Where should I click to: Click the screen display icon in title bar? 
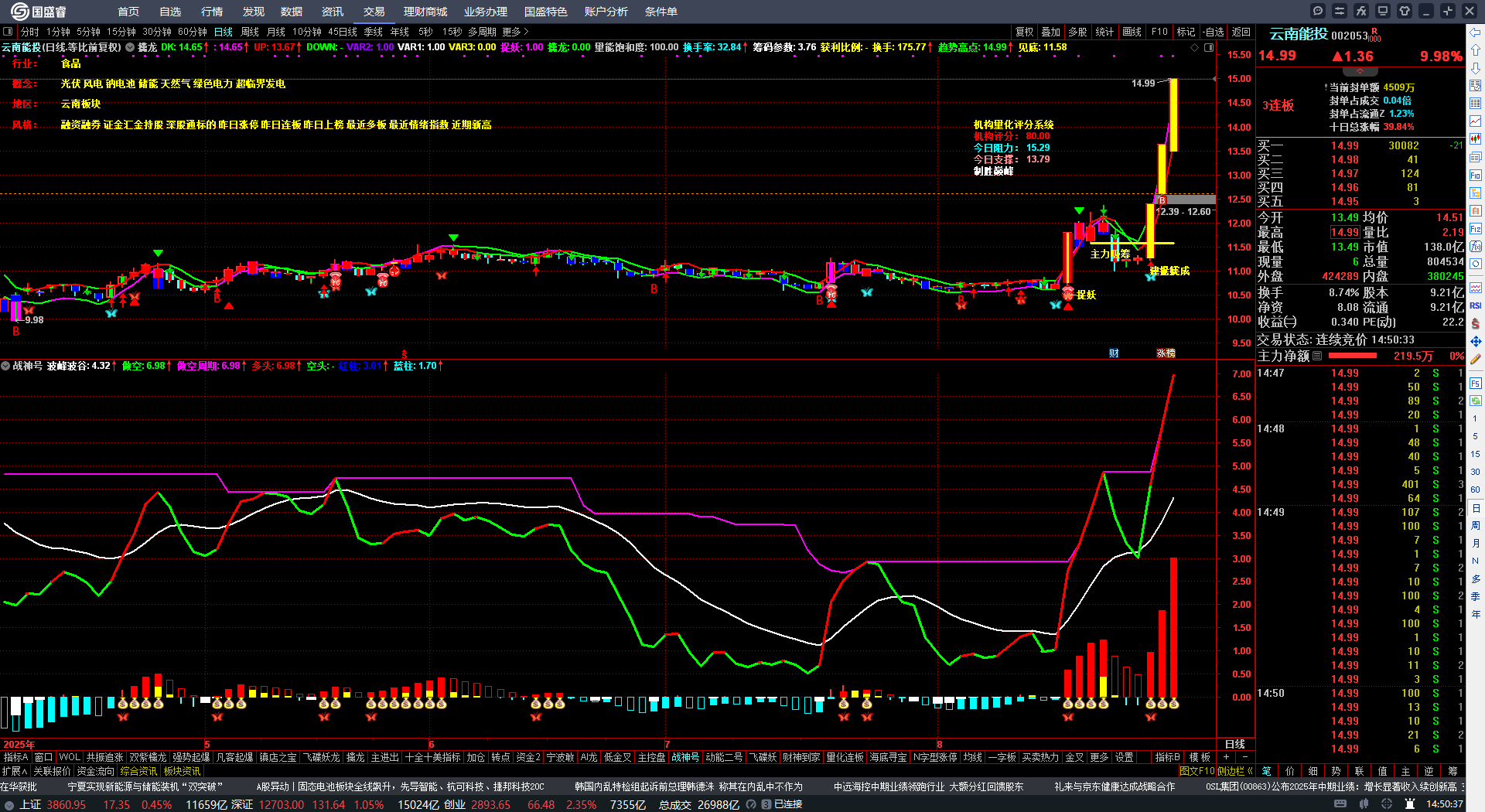[x=1383, y=11]
